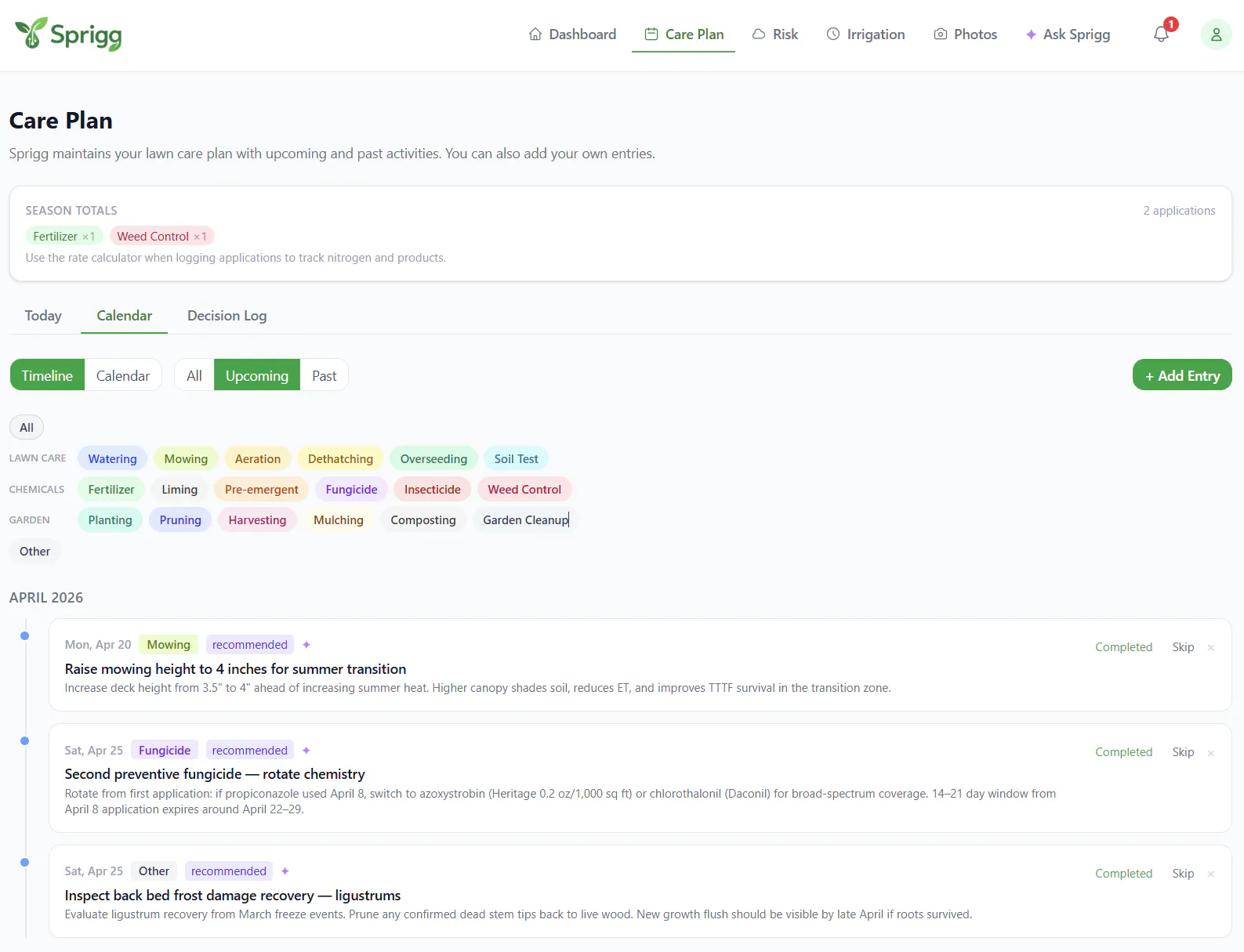Screen dimensions: 1244x952
Task: Click the Fungicide tag on Apr 25 entry
Action: point(165,751)
